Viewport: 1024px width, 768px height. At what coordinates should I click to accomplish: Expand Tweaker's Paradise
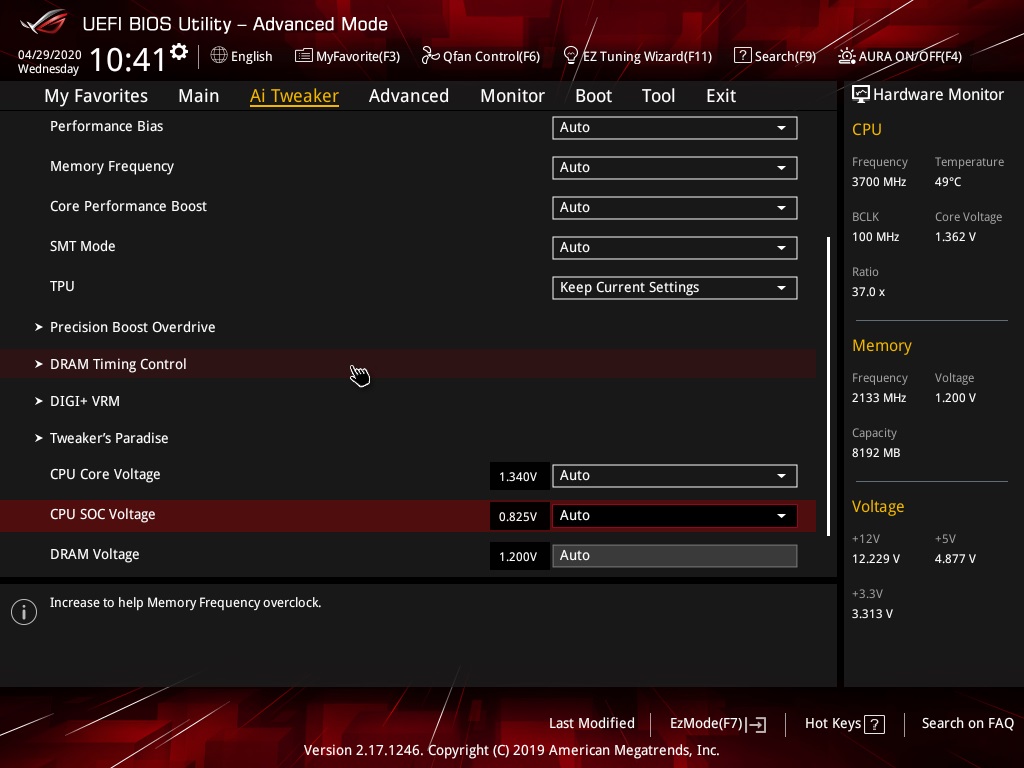(x=109, y=438)
